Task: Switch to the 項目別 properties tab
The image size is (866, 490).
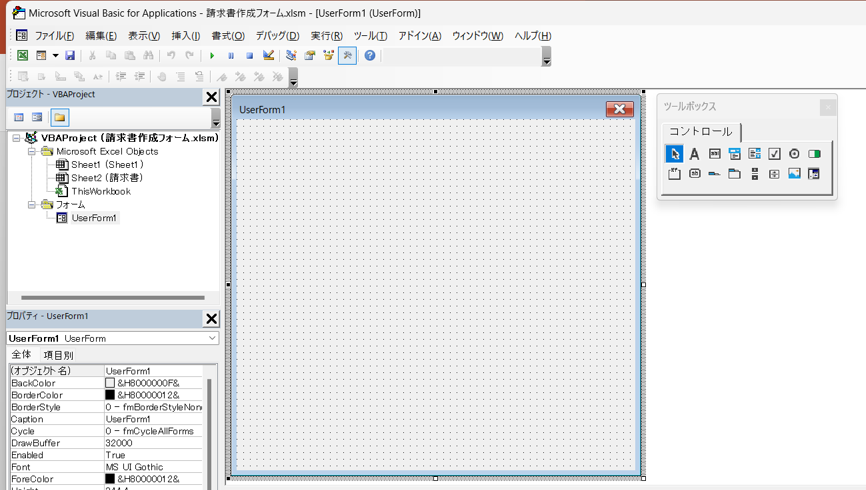Action: (58, 355)
